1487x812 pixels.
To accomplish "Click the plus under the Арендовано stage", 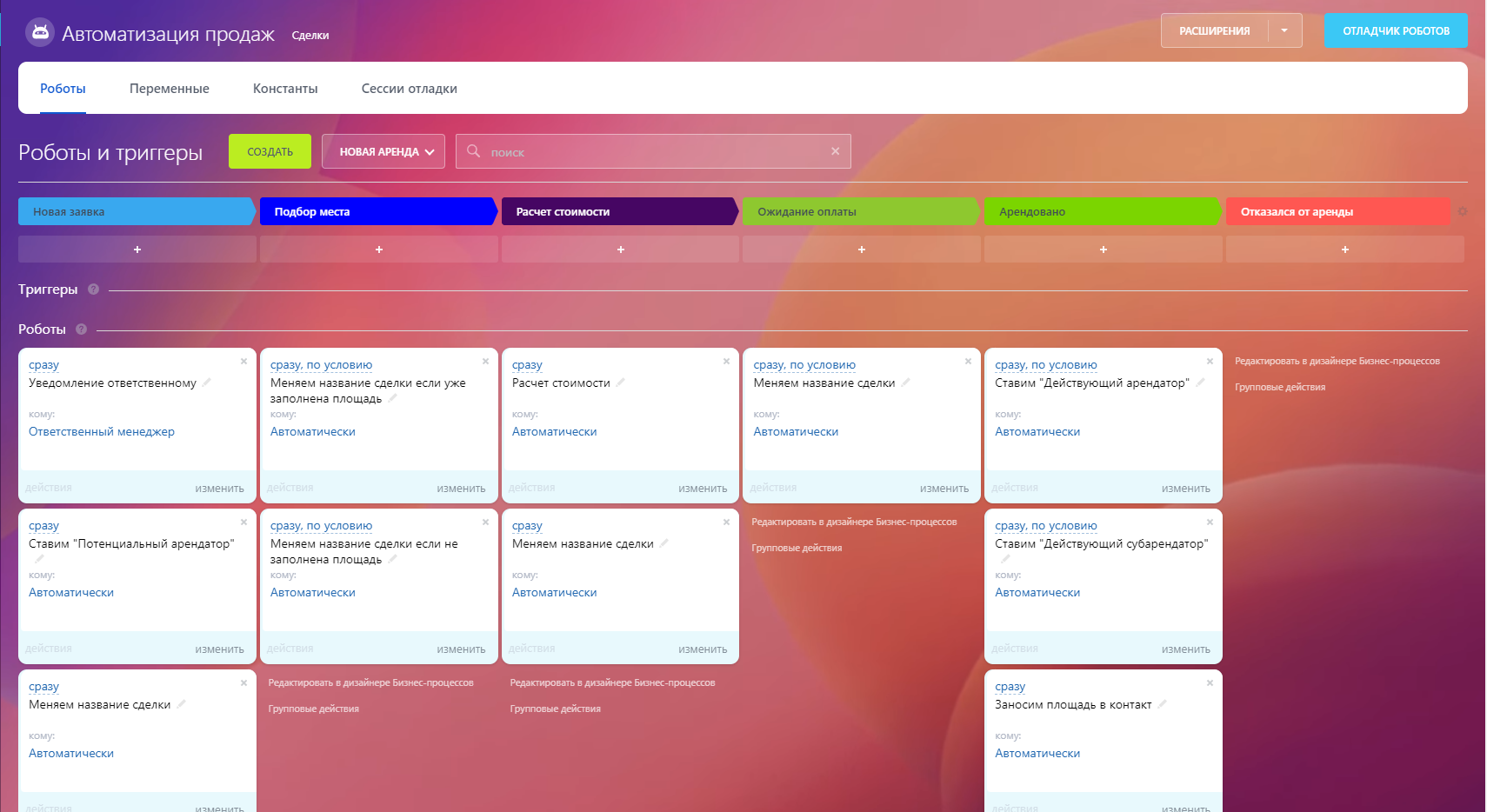I will pos(1104,250).
